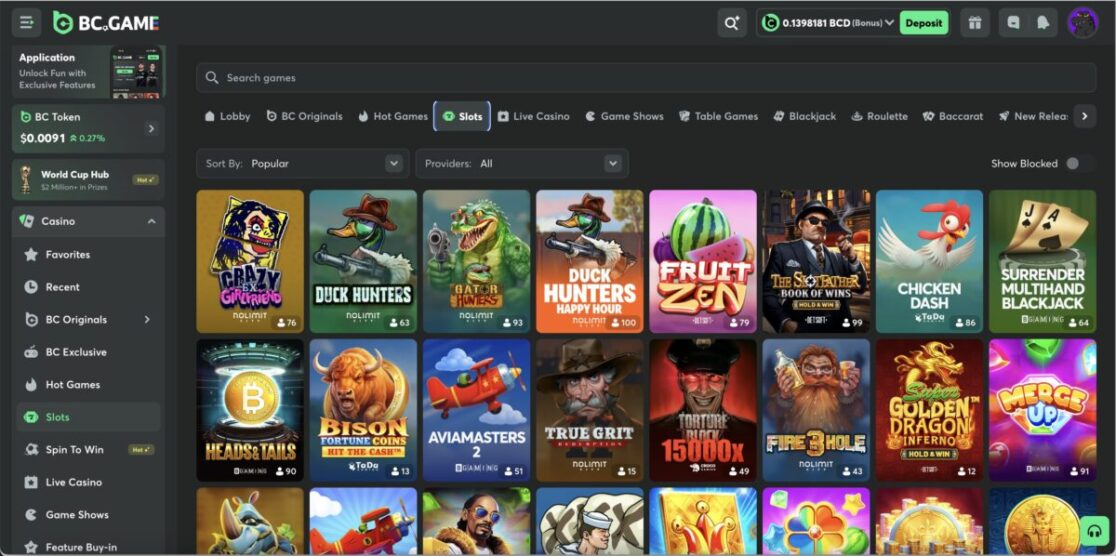Click the Search games input field
The height and width of the screenshot is (556, 1116).
(646, 78)
